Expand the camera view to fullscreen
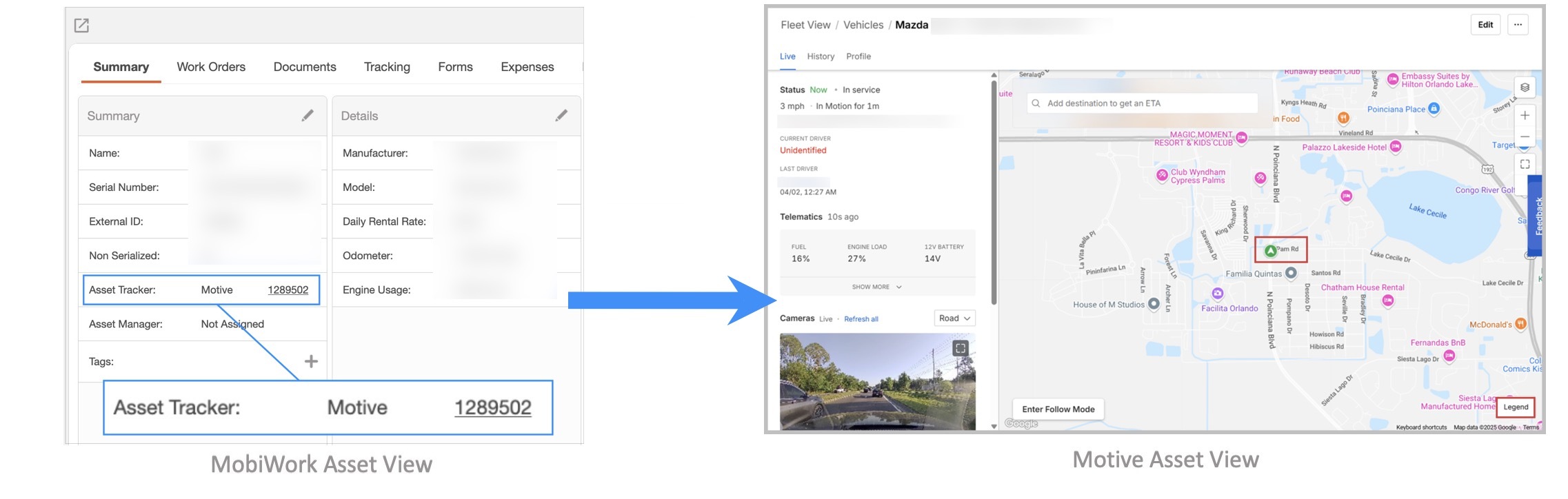This screenshot has width=1568, height=499. (x=960, y=348)
